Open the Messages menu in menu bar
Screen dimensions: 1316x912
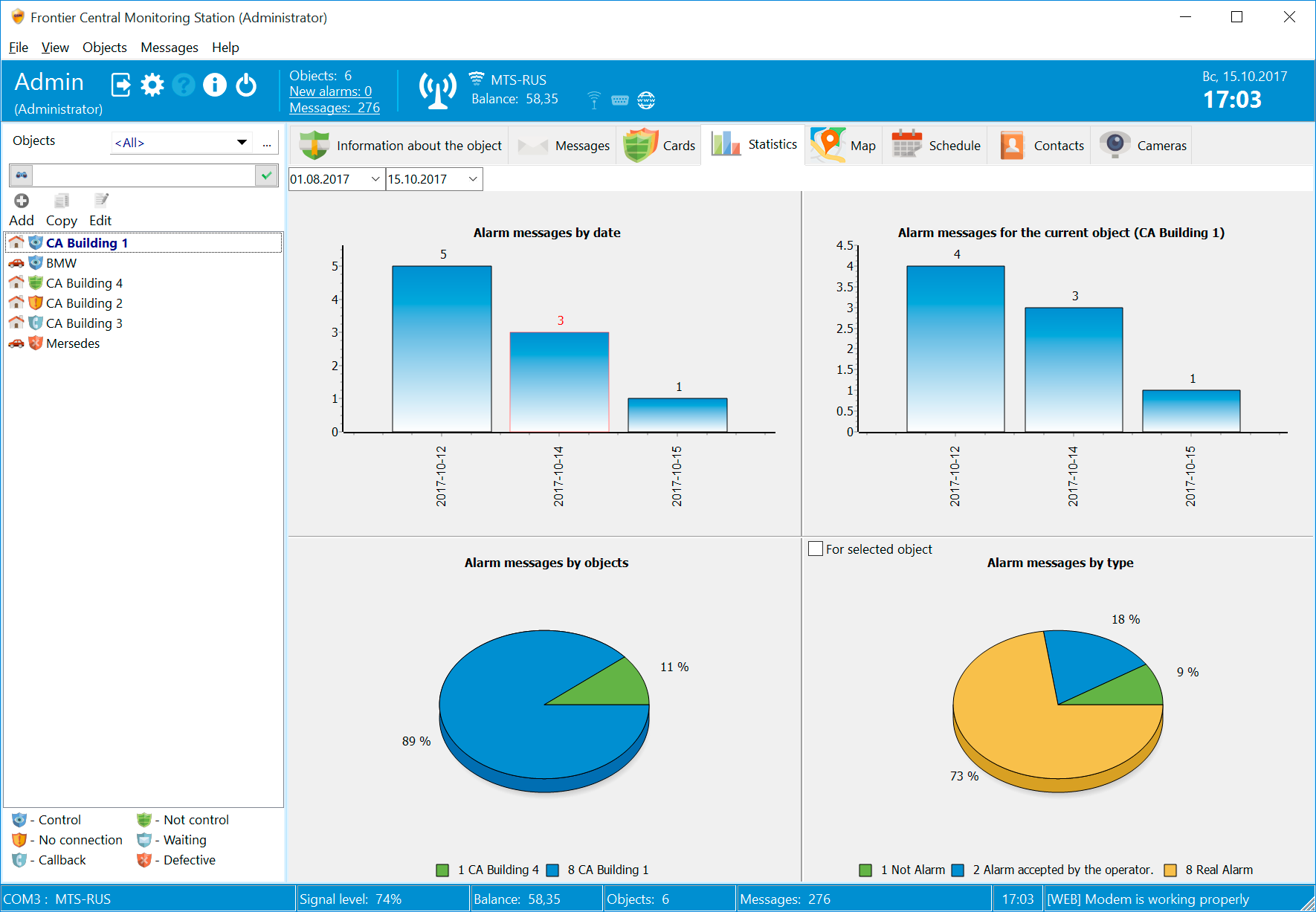pos(169,48)
